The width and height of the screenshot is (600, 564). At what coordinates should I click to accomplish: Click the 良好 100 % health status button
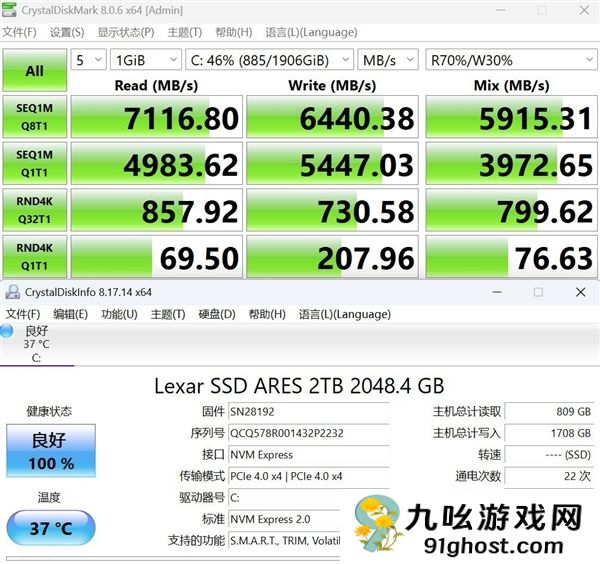(x=51, y=451)
